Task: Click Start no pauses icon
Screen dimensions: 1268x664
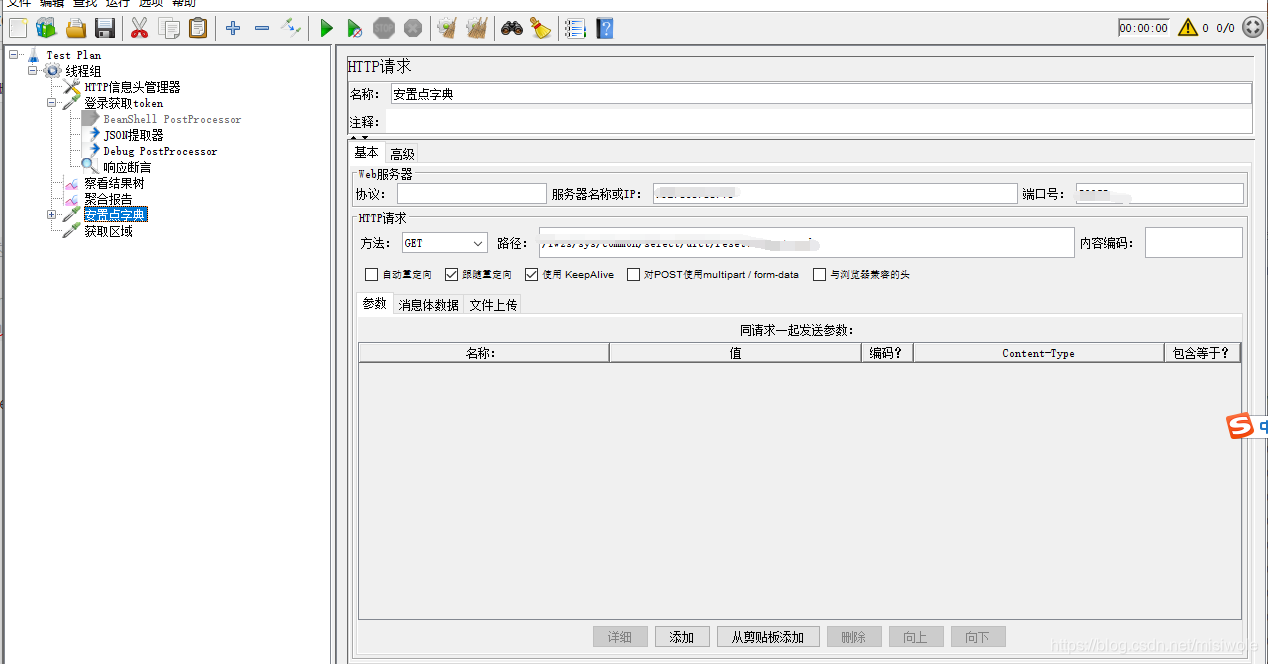Action: tap(355, 28)
